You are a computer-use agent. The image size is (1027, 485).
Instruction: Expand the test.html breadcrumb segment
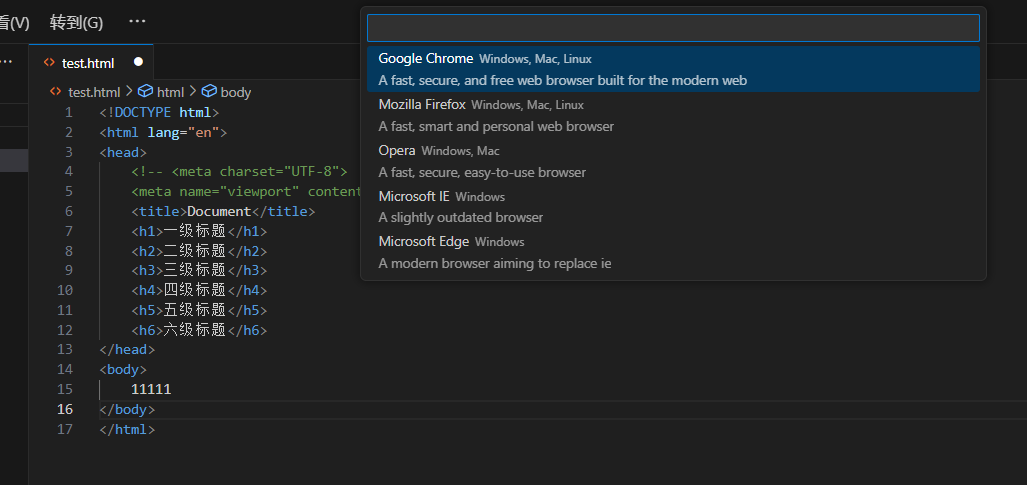point(93,92)
